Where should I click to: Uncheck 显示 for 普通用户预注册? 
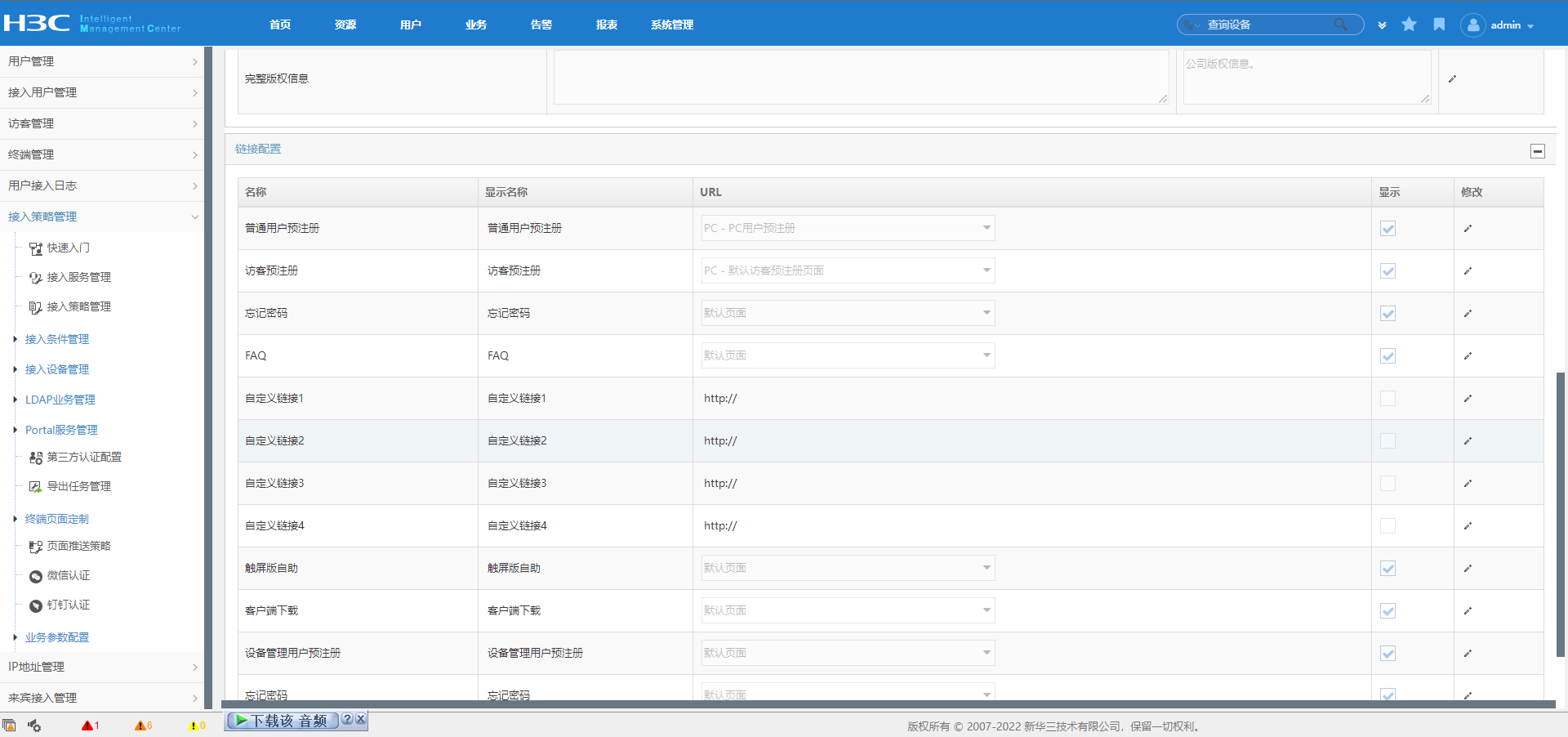point(1388,229)
